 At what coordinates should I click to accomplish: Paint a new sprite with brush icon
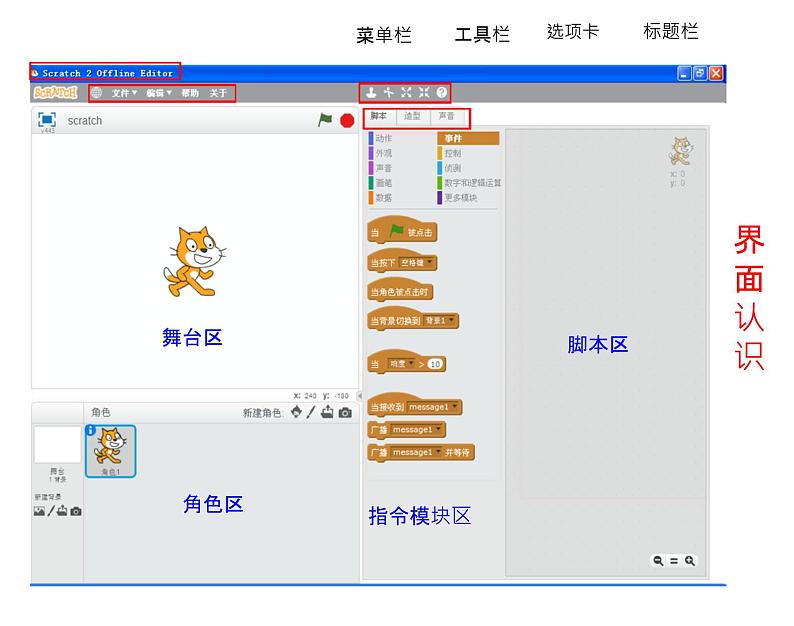click(x=311, y=412)
